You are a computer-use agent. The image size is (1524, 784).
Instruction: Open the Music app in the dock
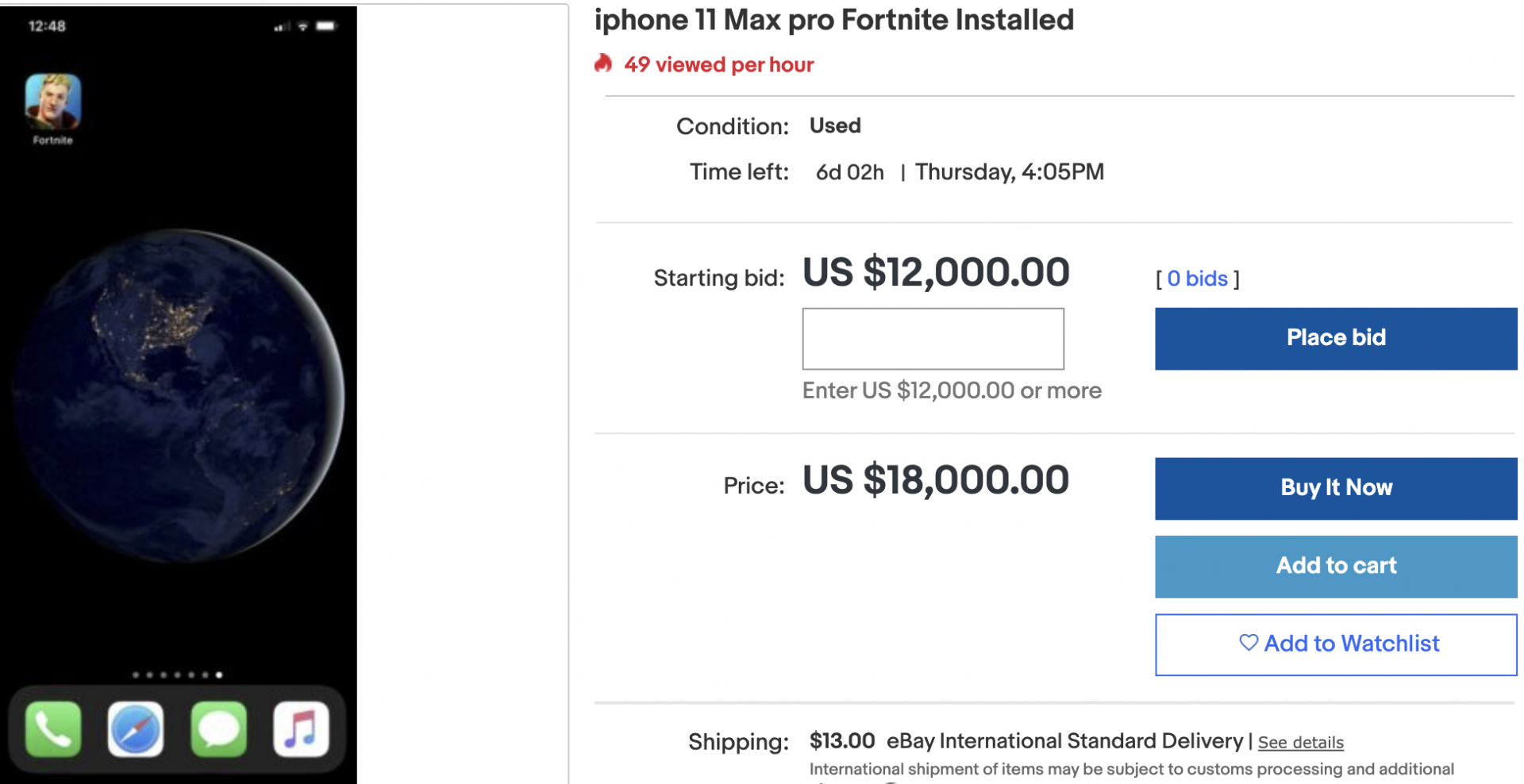pyautogui.click(x=302, y=728)
